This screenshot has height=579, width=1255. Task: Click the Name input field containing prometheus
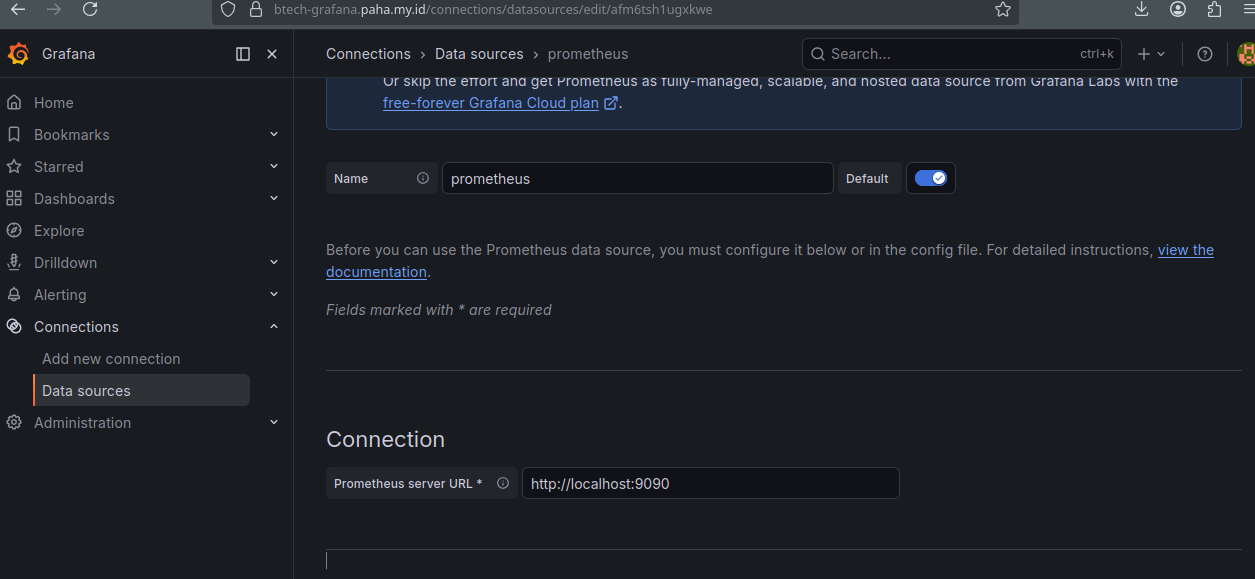[638, 178]
